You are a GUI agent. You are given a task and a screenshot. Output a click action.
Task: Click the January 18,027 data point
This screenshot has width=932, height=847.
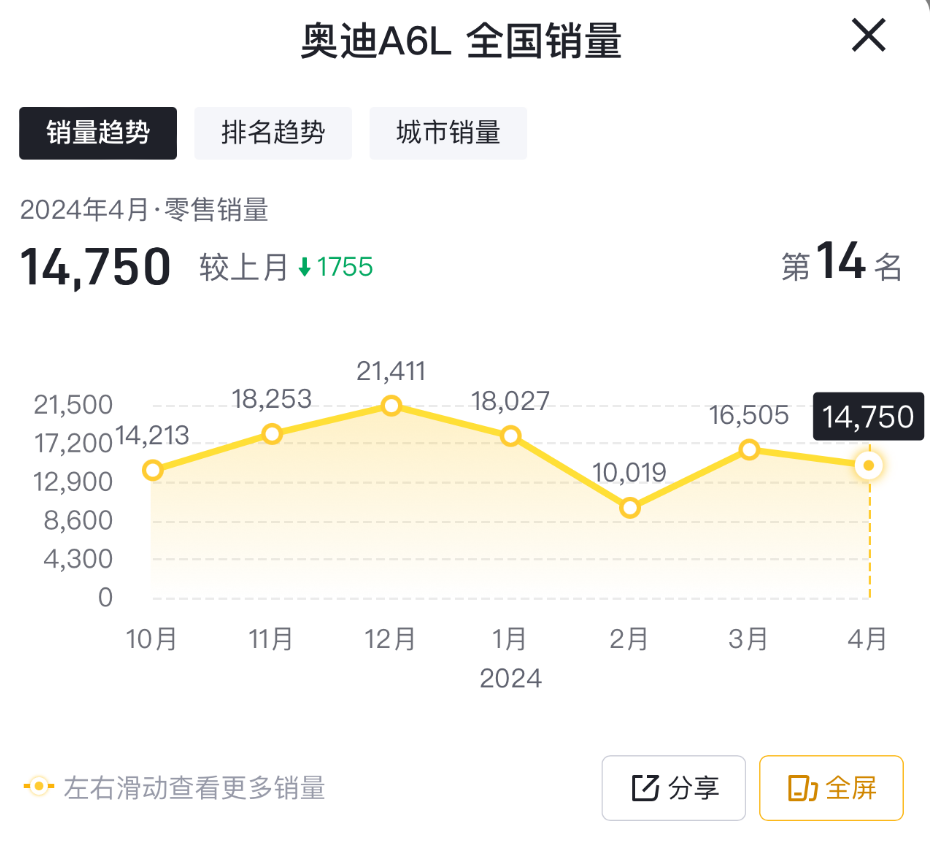(510, 436)
